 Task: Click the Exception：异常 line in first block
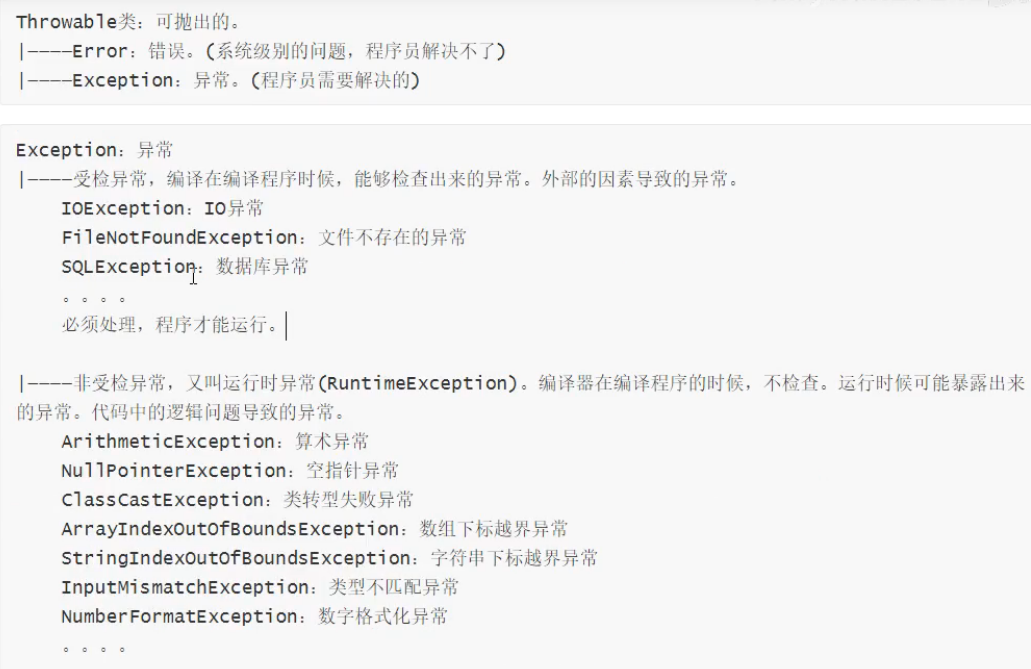[x=218, y=80]
